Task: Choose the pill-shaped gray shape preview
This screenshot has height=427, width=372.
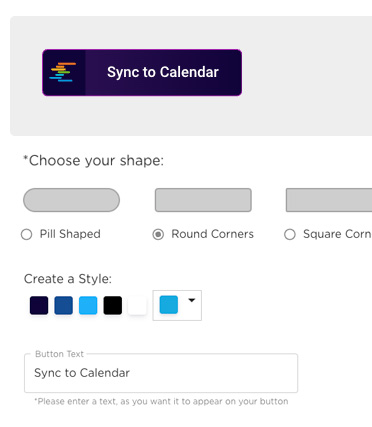Action: pos(71,200)
